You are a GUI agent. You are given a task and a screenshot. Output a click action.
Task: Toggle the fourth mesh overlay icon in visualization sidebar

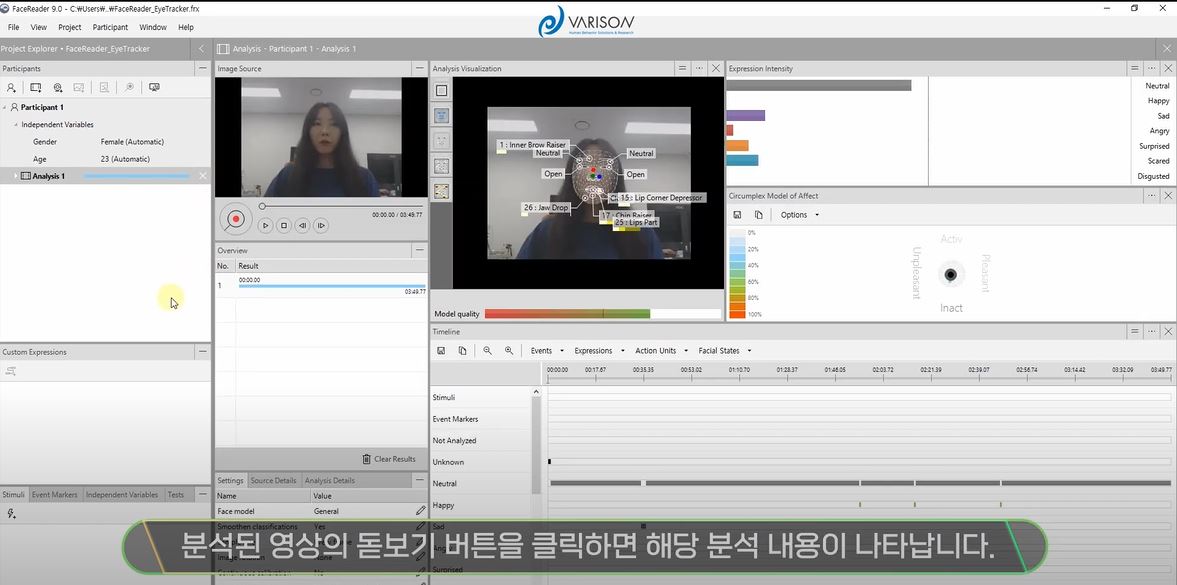(x=441, y=166)
